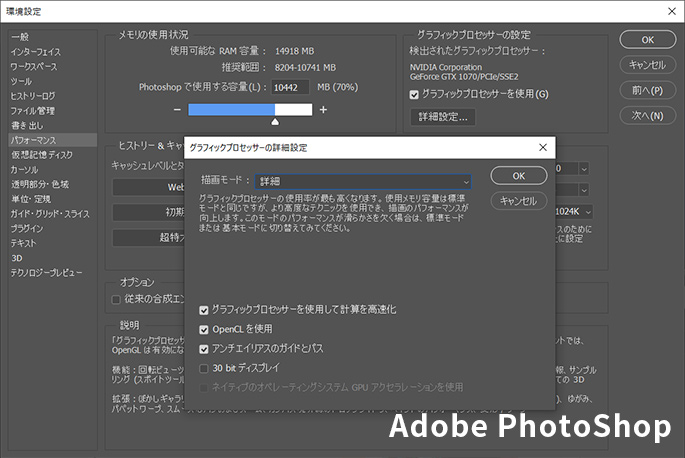The width and height of the screenshot is (685, 458).
Task: Toggle アンチエイリアスのガイドとパス checkbox
Action: [x=204, y=349]
